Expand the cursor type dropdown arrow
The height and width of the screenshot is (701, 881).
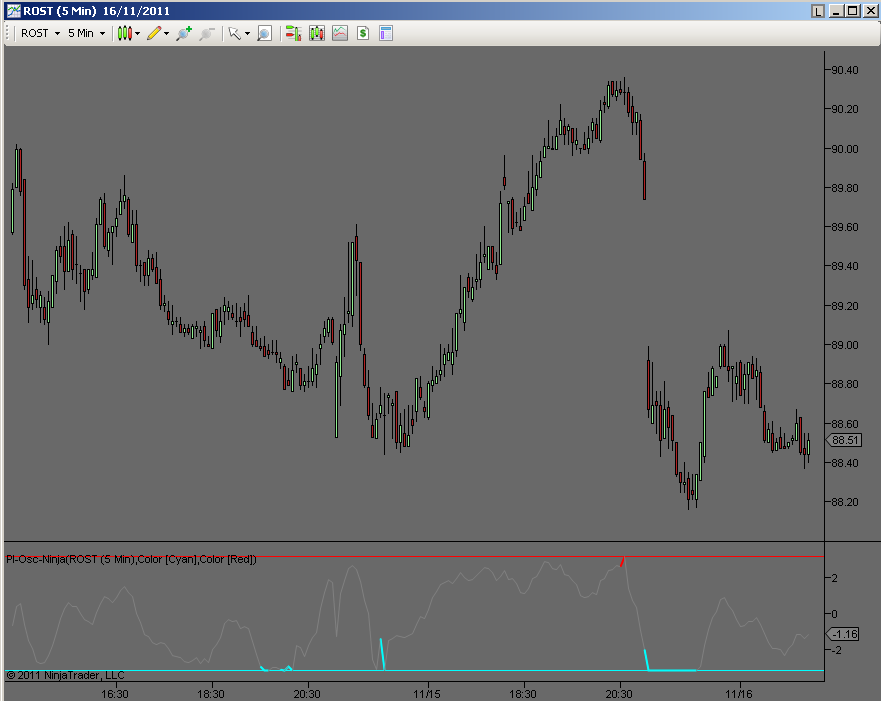click(x=247, y=34)
